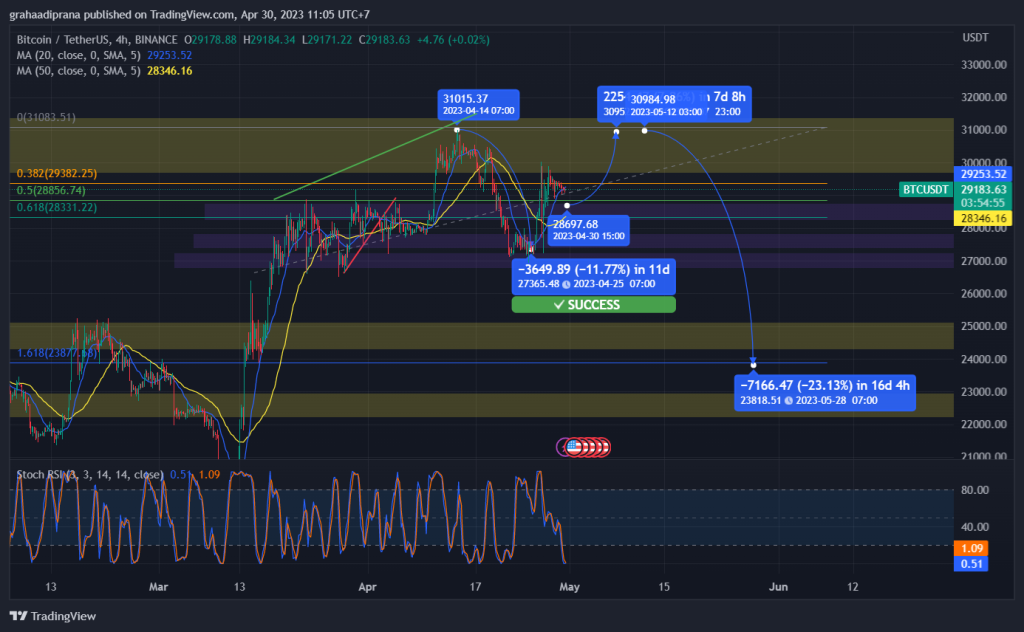The image size is (1024, 632).
Task: Select the BTCUSDT price label tag
Action: point(925,189)
